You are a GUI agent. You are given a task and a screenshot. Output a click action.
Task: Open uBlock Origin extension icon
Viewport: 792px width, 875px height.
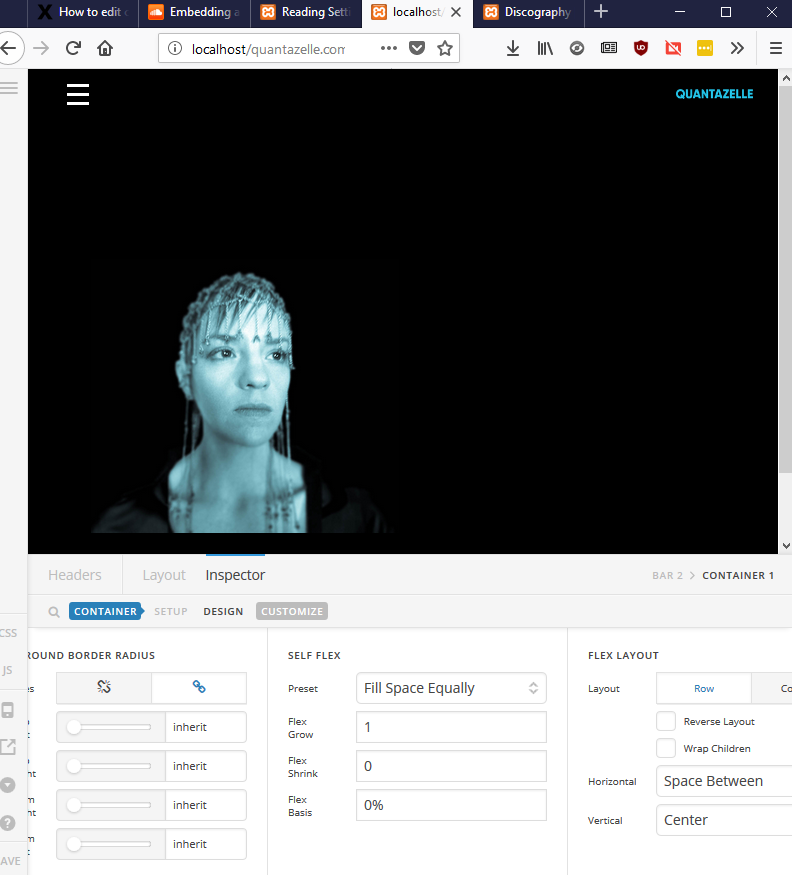tap(641, 48)
